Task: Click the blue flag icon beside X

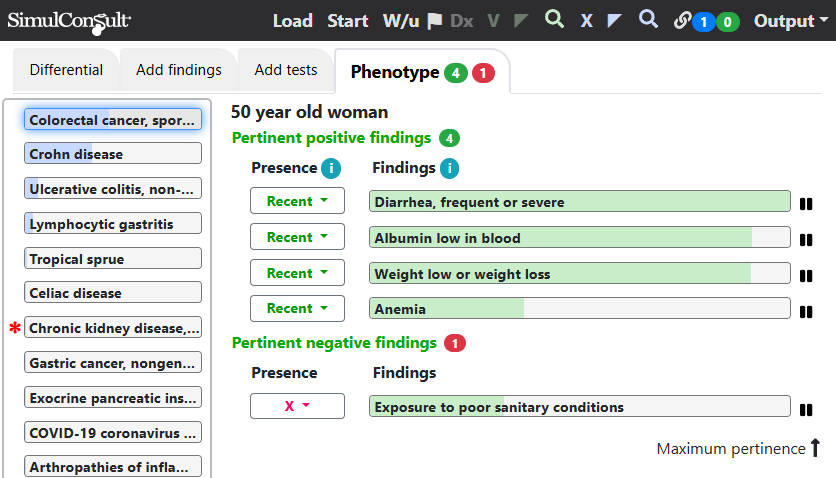Action: pyautogui.click(x=614, y=21)
